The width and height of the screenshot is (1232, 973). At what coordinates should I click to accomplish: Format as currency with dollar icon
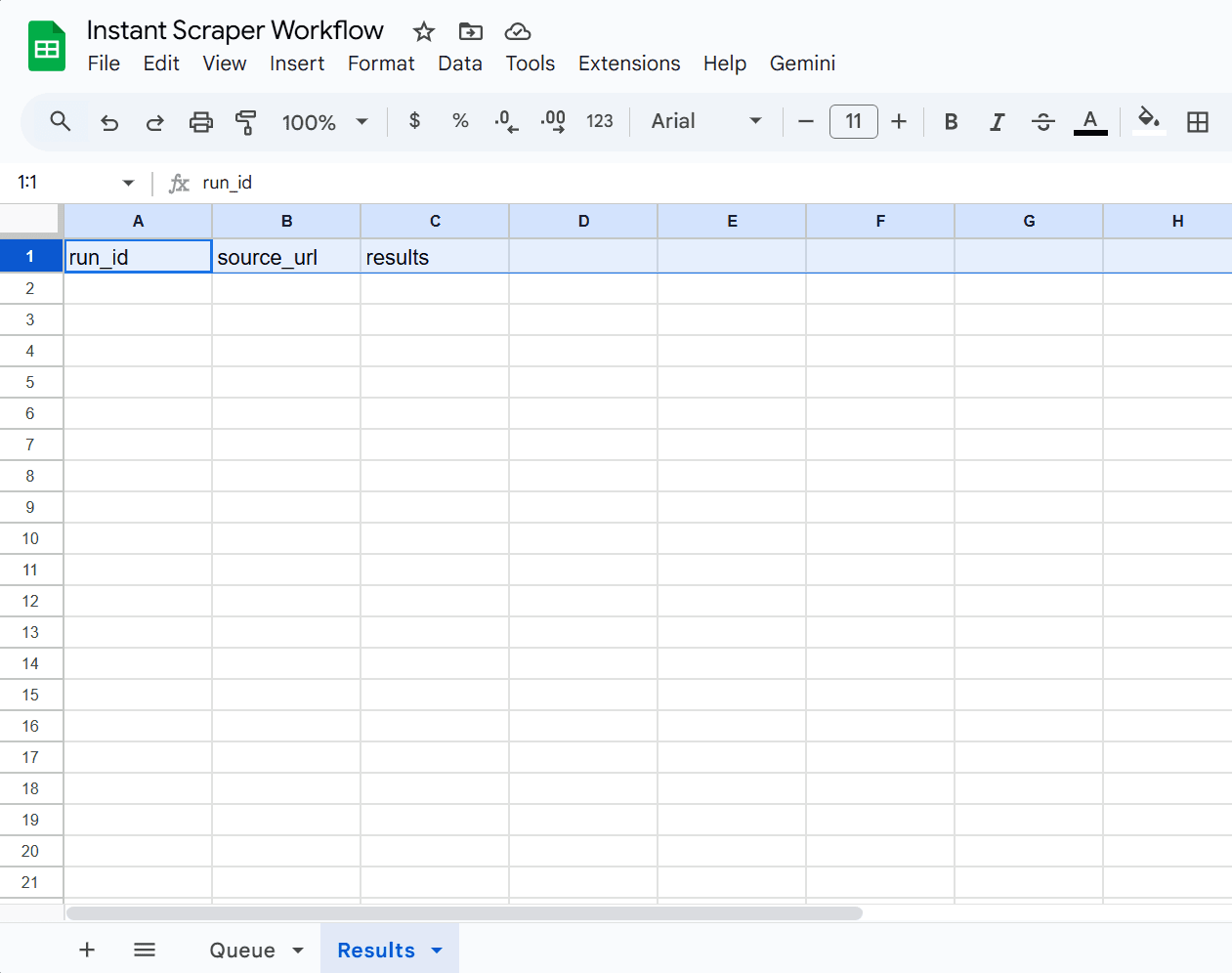[x=414, y=121]
